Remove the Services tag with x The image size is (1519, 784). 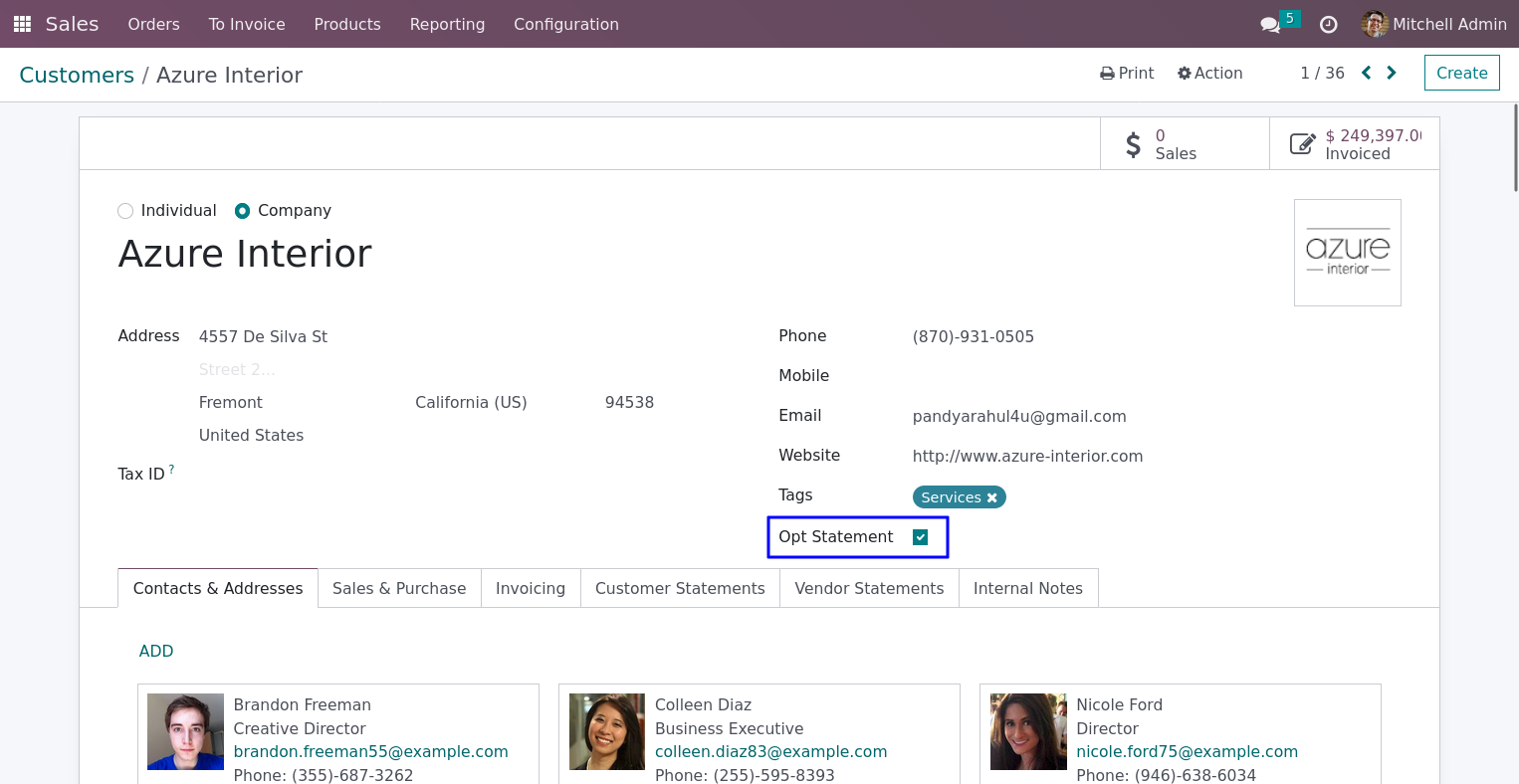(x=991, y=497)
